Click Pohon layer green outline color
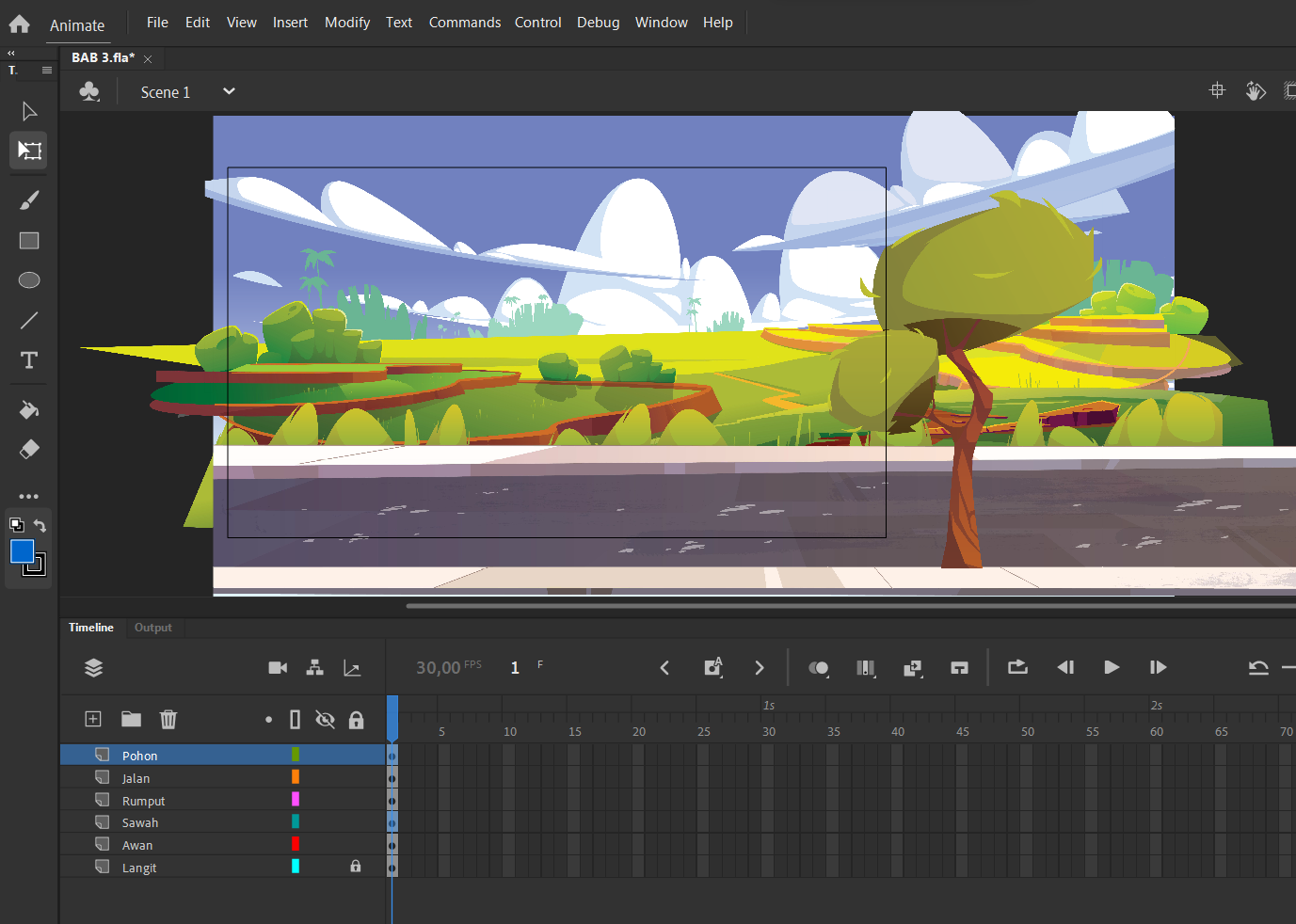The image size is (1296, 924). pos(296,755)
